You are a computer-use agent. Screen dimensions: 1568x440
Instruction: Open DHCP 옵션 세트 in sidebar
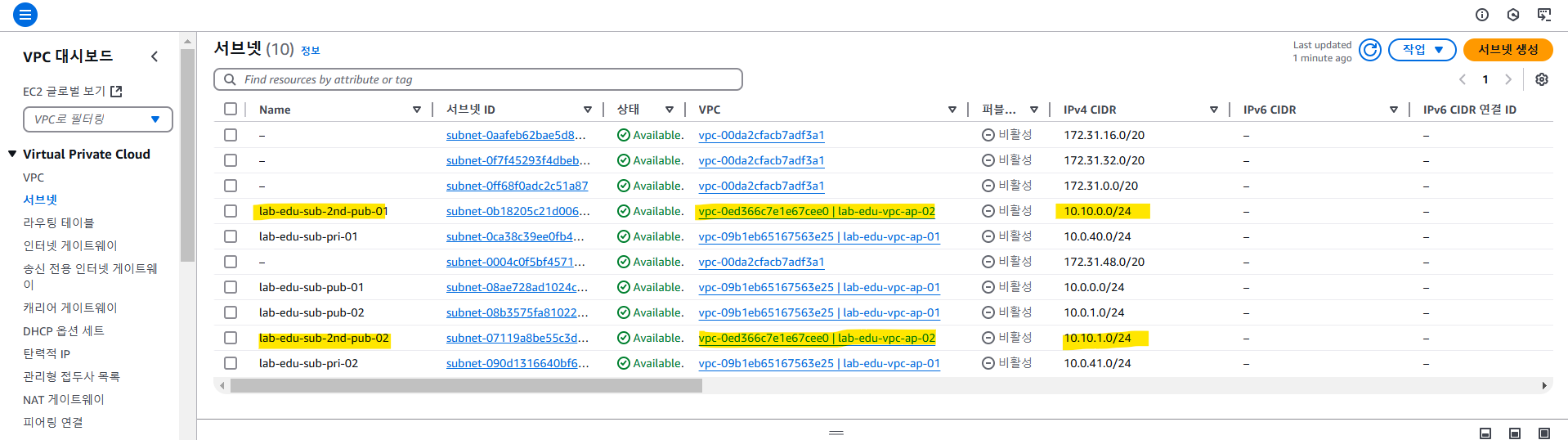64,331
